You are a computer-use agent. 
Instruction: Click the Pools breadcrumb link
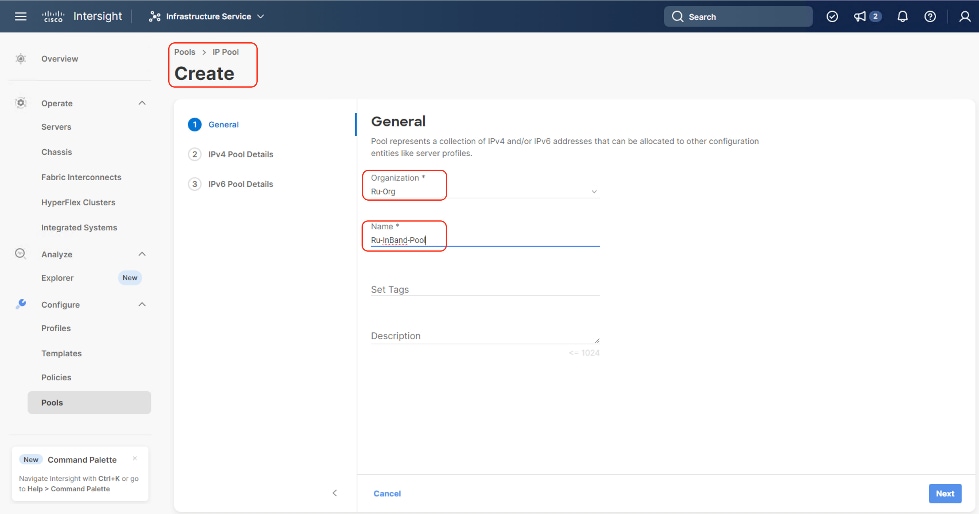185,52
